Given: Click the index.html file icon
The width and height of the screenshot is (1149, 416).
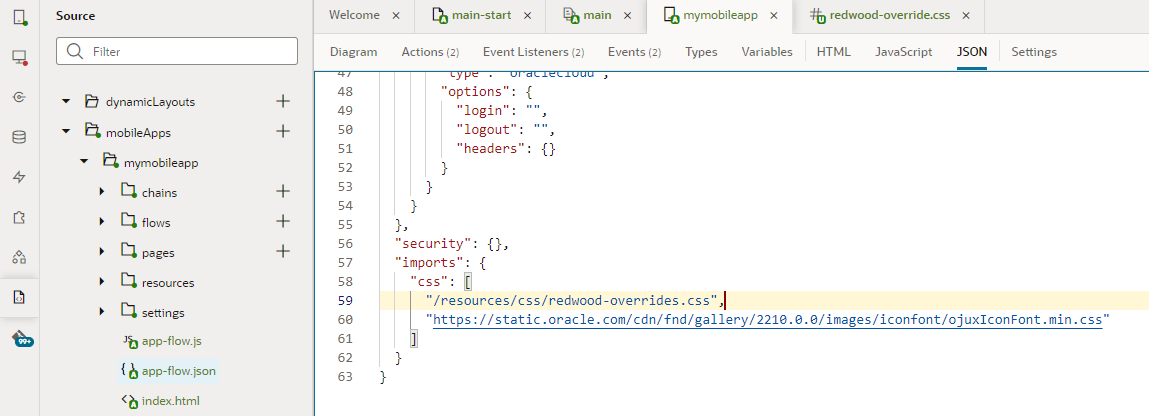Looking at the screenshot, I should (130, 401).
